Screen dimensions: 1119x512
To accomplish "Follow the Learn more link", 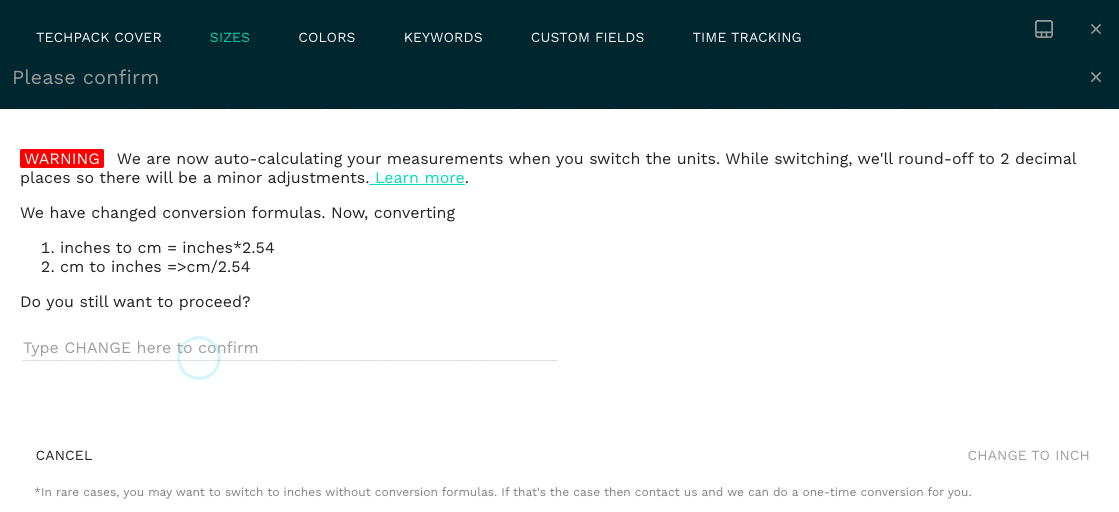I will point(419,178).
